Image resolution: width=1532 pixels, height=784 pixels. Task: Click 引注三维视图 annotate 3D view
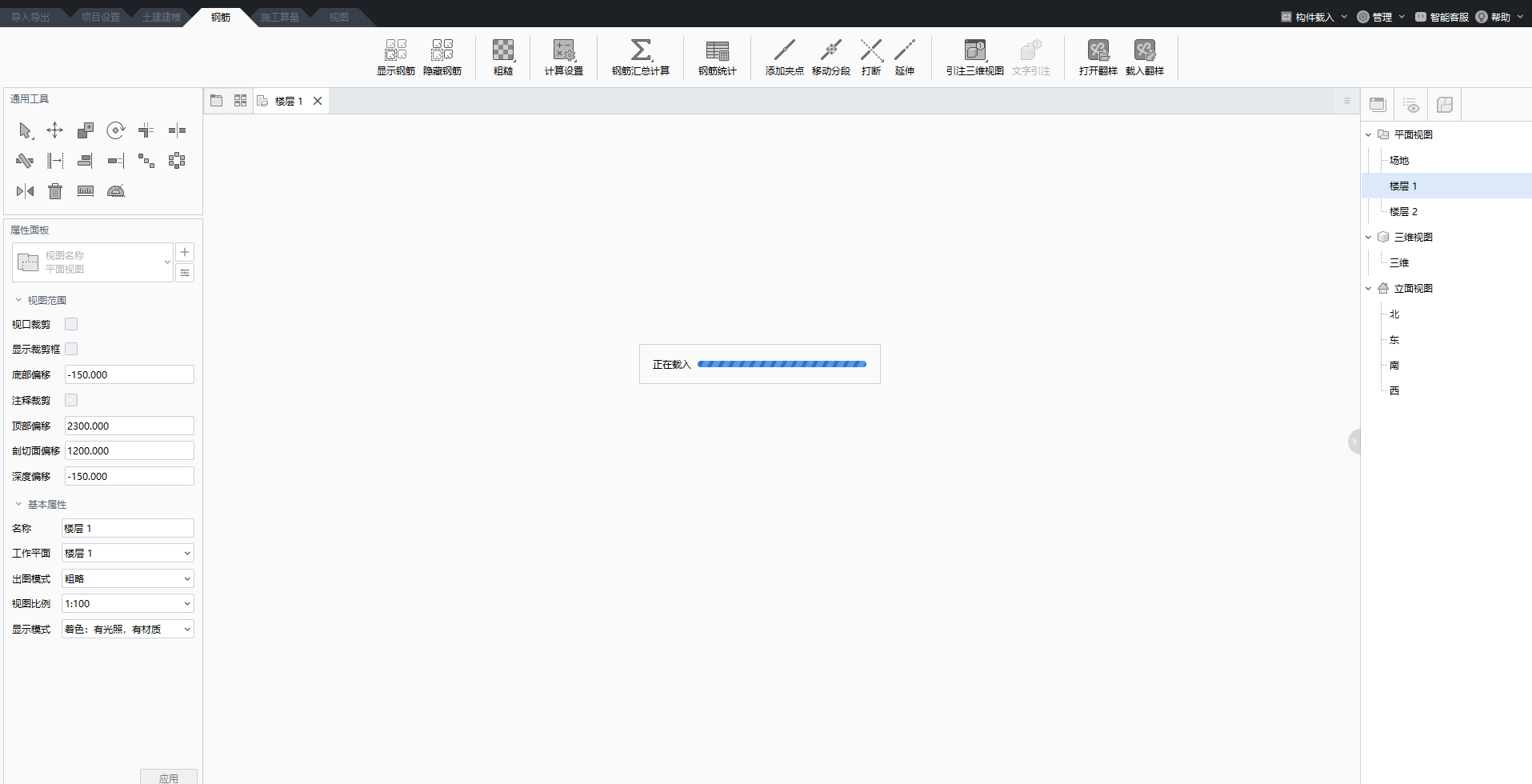tap(975, 58)
